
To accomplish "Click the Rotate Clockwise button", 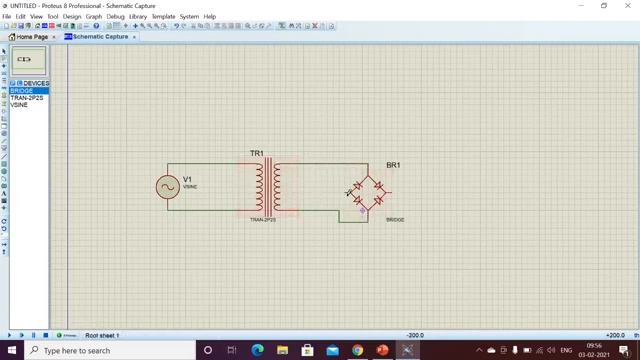I will [4, 221].
